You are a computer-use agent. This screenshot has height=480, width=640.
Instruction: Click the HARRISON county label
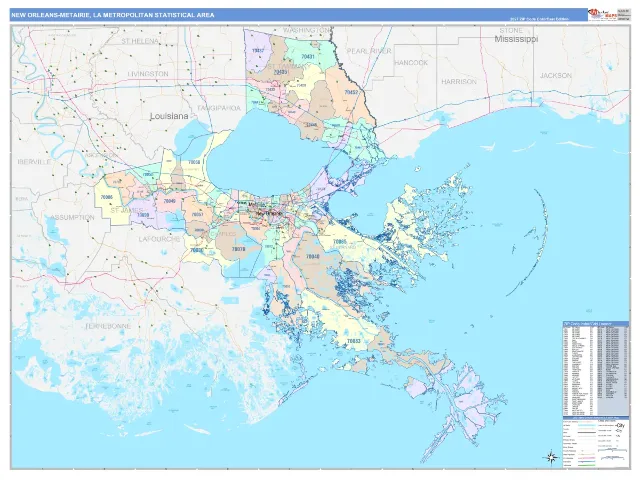459,82
